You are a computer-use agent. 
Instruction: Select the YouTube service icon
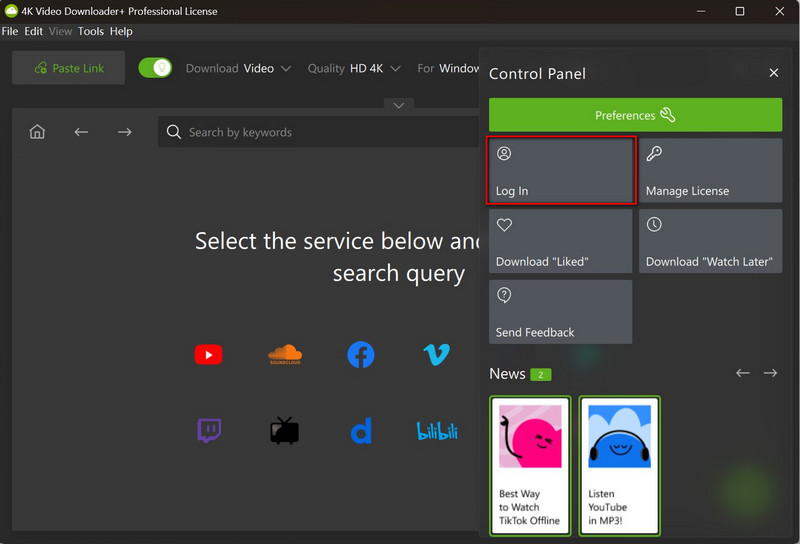pos(208,355)
